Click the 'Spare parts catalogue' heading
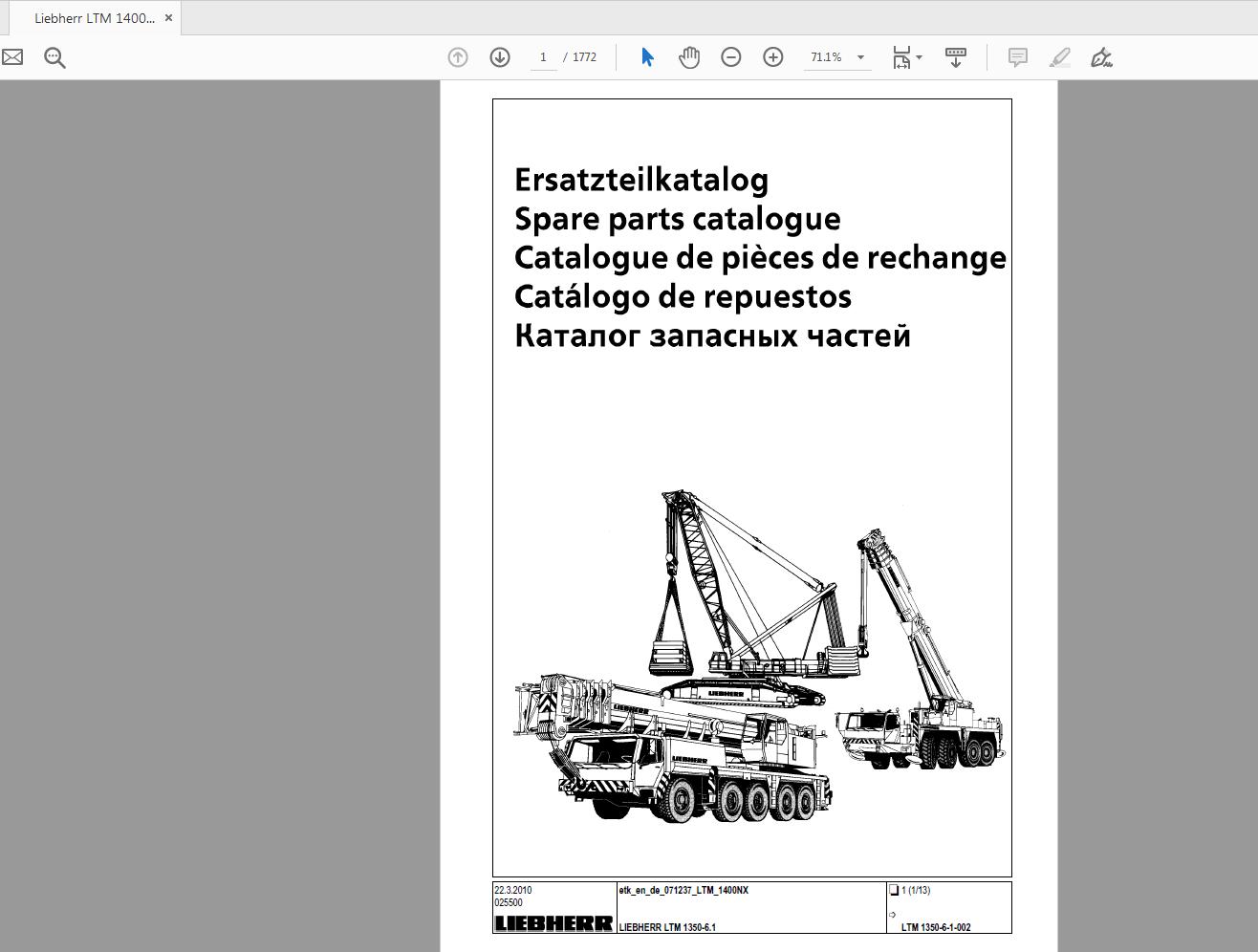Viewport: 1258px width, 952px height. [678, 219]
